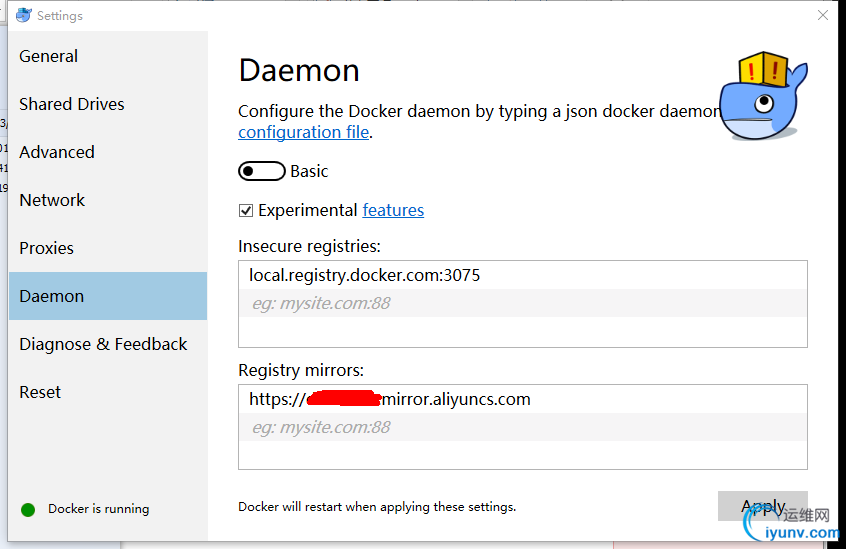
Task: Select the local.registry.docker.com:3075 insecure registry entry
Action: click(x=523, y=276)
